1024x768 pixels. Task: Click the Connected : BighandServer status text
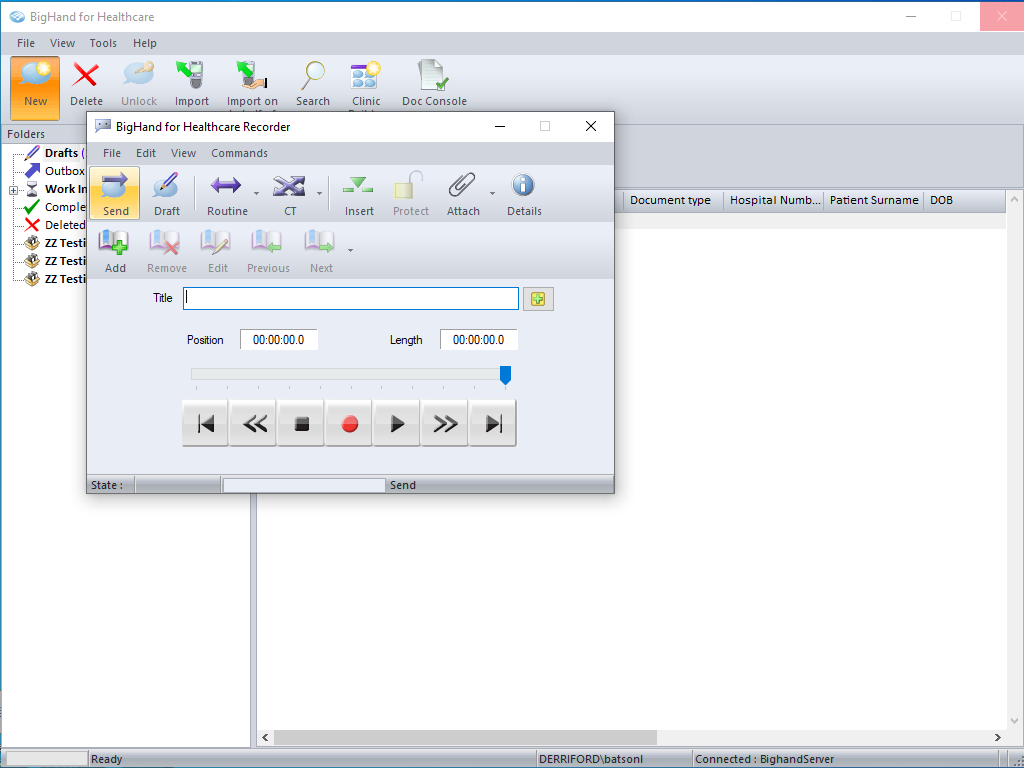click(764, 759)
